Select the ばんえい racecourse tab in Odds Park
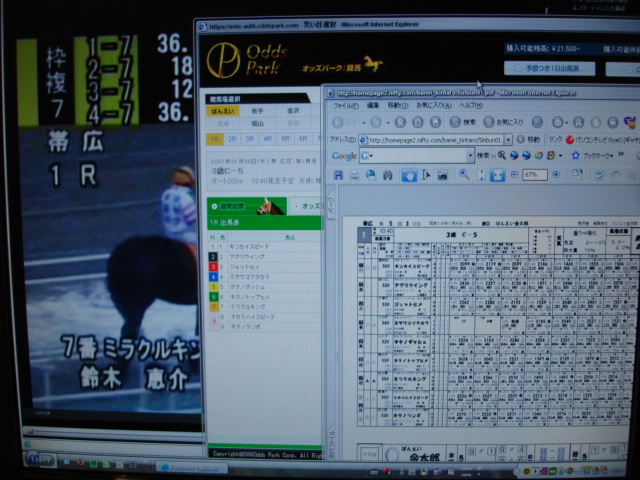 [223, 111]
